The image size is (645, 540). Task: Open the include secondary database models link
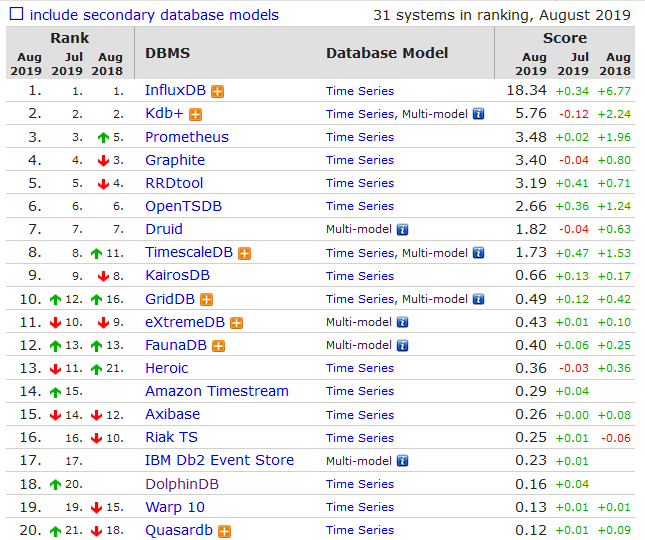(x=154, y=15)
